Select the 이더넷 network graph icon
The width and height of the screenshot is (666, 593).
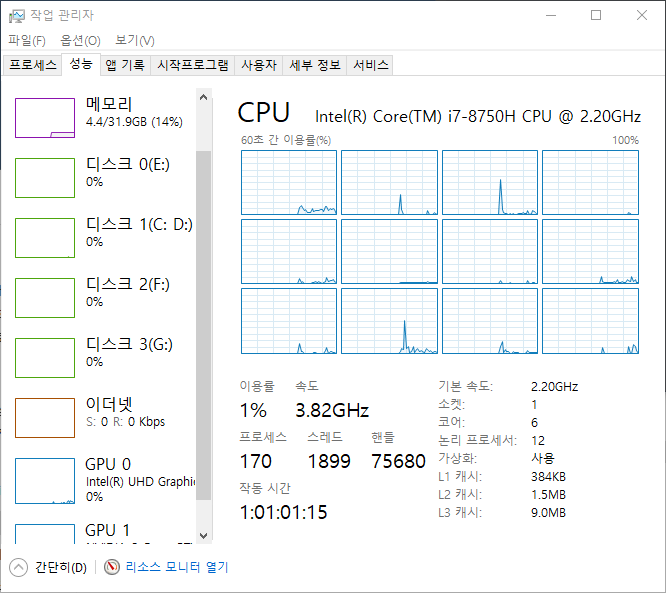coord(45,418)
